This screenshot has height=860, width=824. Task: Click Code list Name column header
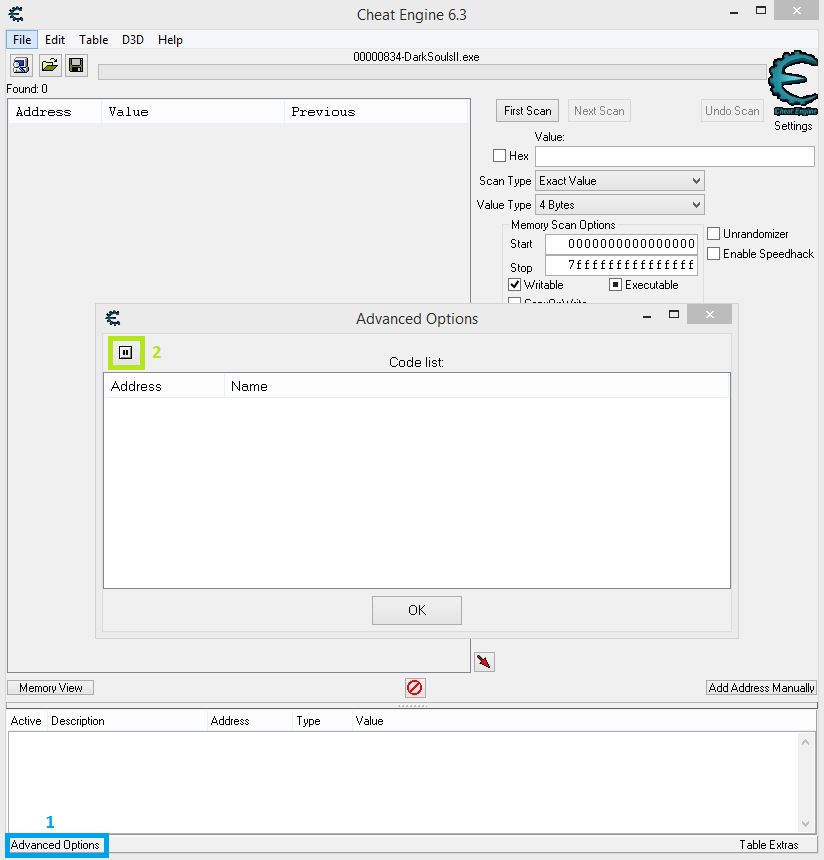click(477, 386)
